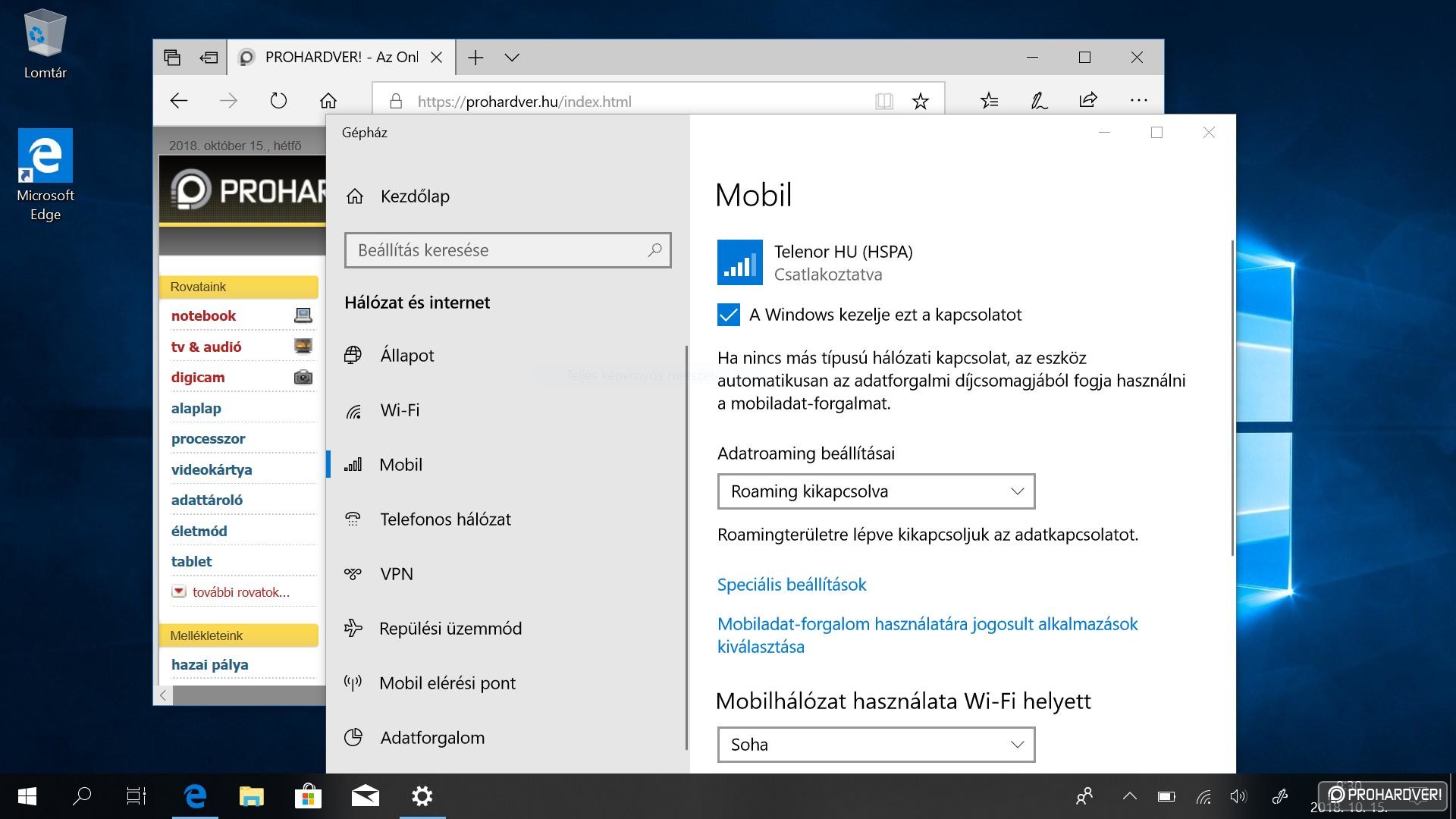This screenshot has width=1456, height=819.
Task: Open File Explorer from taskbar
Action: 251,796
